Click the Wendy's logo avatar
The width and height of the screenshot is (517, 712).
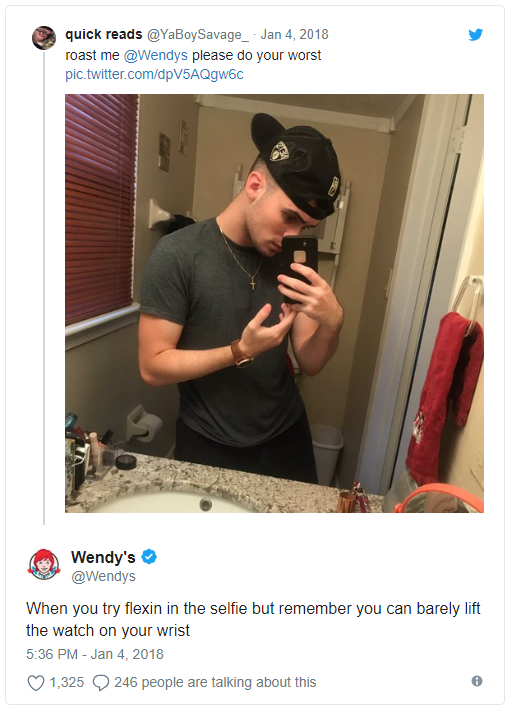[x=44, y=565]
